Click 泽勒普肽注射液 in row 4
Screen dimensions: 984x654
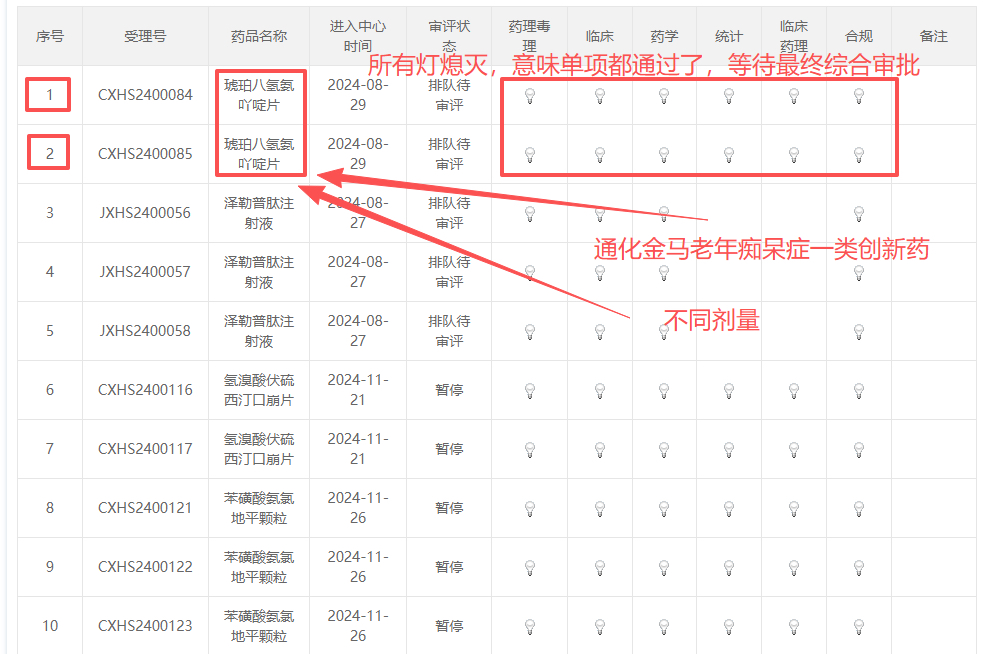[259, 272]
